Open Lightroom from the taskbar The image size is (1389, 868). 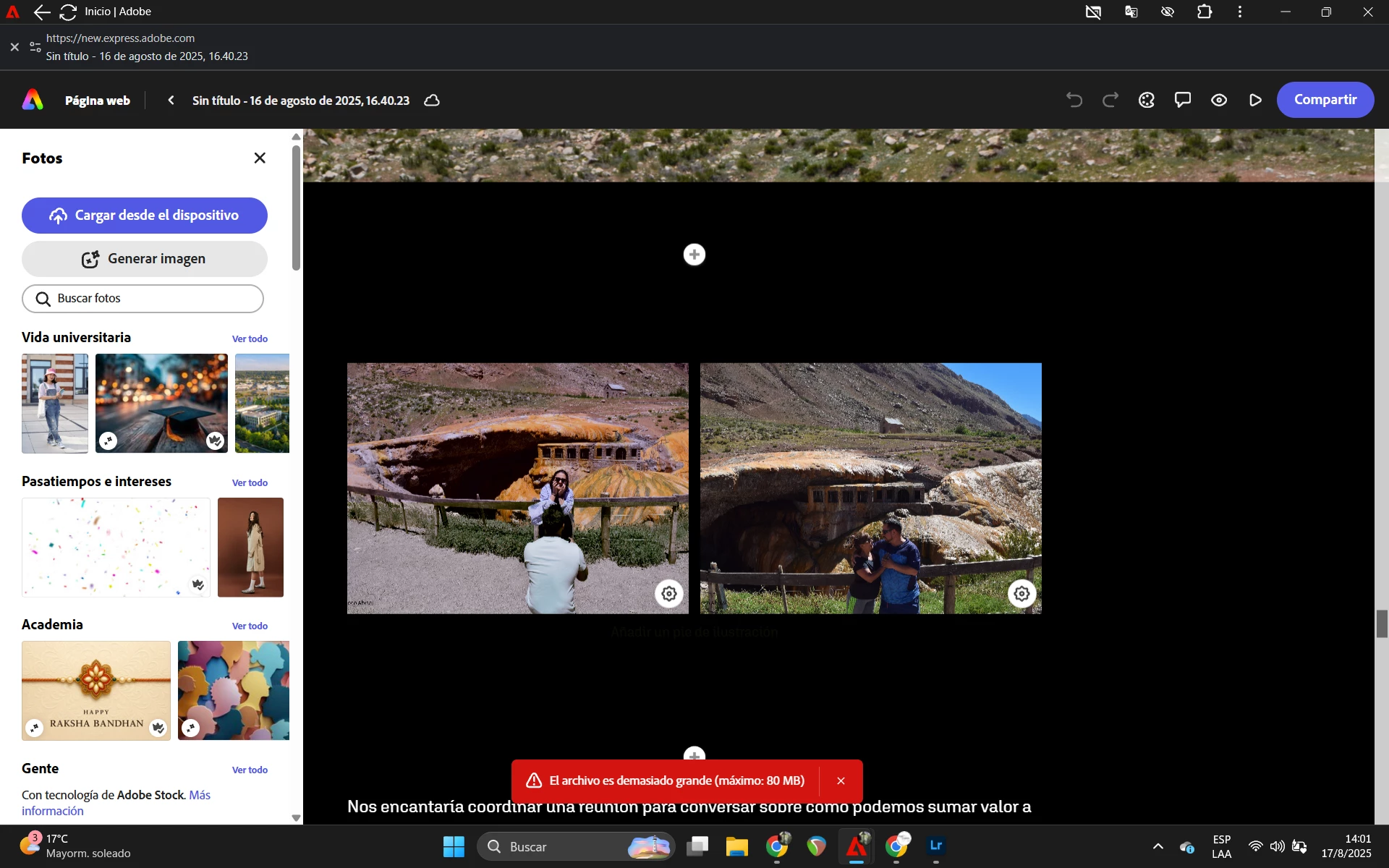[935, 846]
